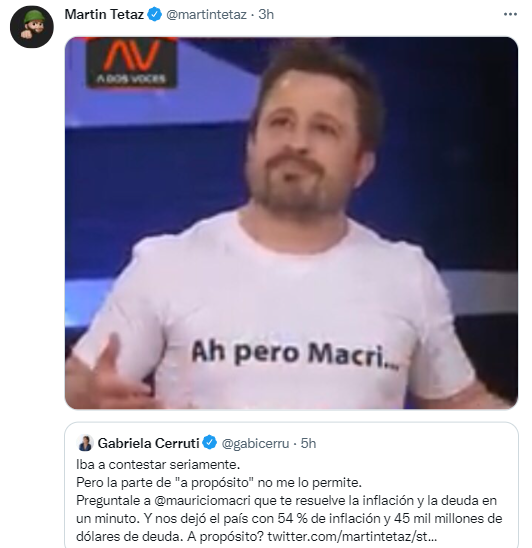Open Gabriela Cerruti's small avatar
The width and height of the screenshot is (532, 548).
tap(85, 443)
